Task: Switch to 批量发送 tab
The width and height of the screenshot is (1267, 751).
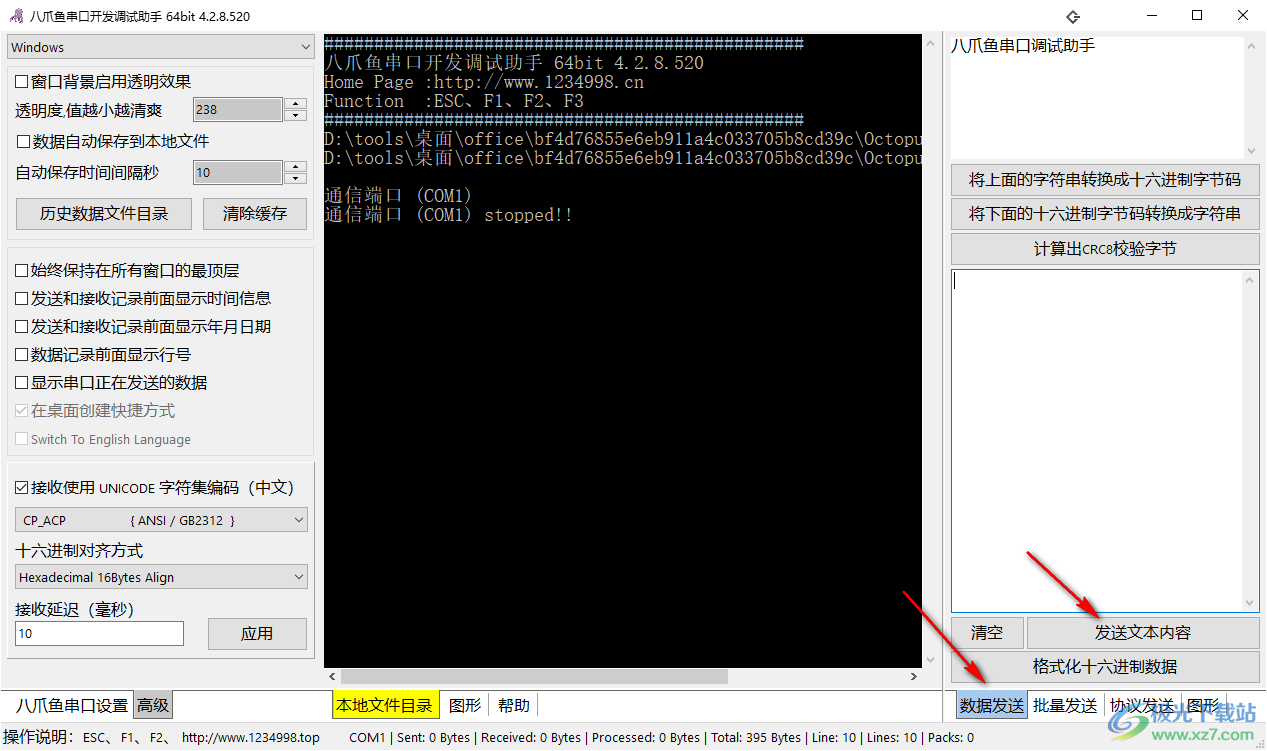Action: [x=1065, y=705]
